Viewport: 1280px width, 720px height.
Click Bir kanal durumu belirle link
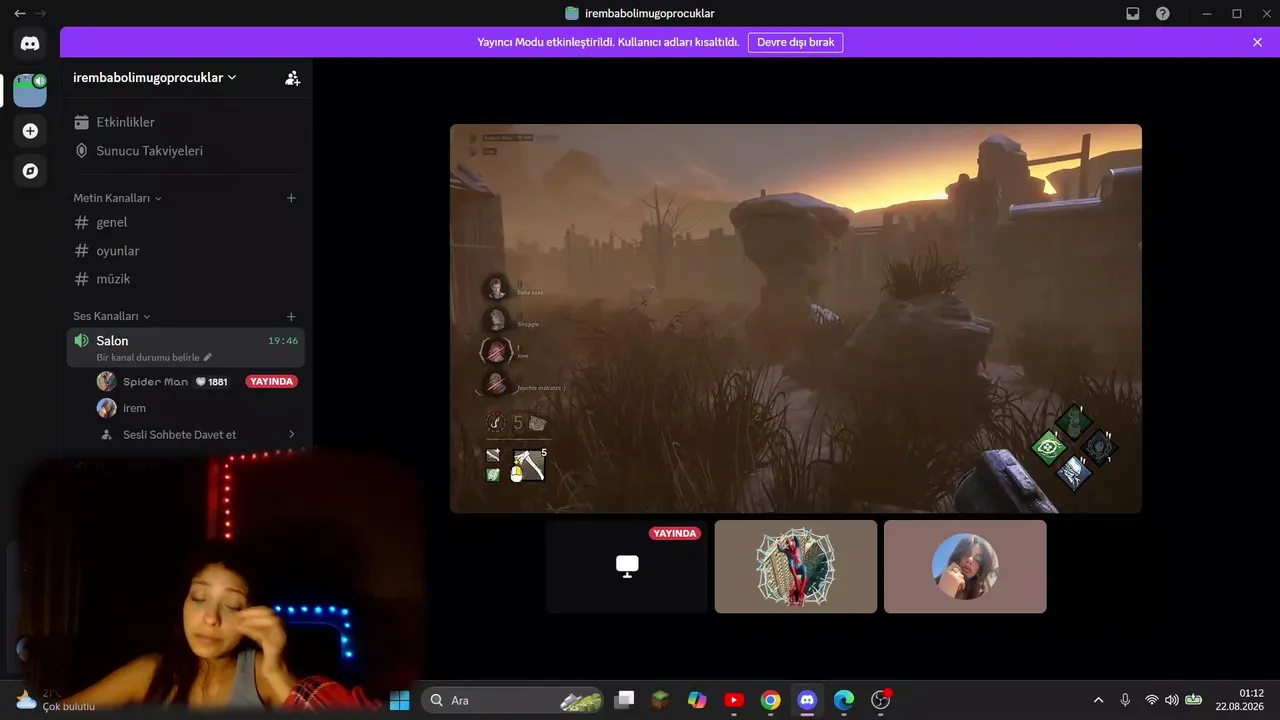point(148,357)
